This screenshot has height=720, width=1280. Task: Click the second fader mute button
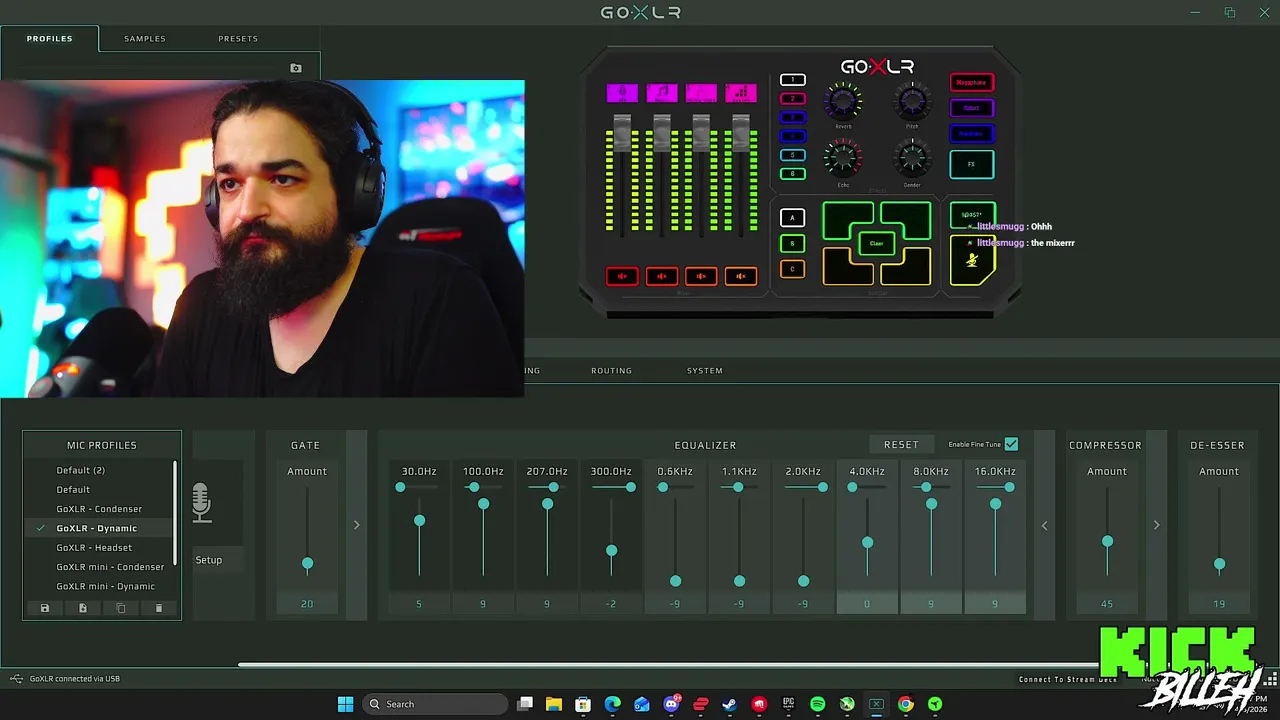pos(661,276)
